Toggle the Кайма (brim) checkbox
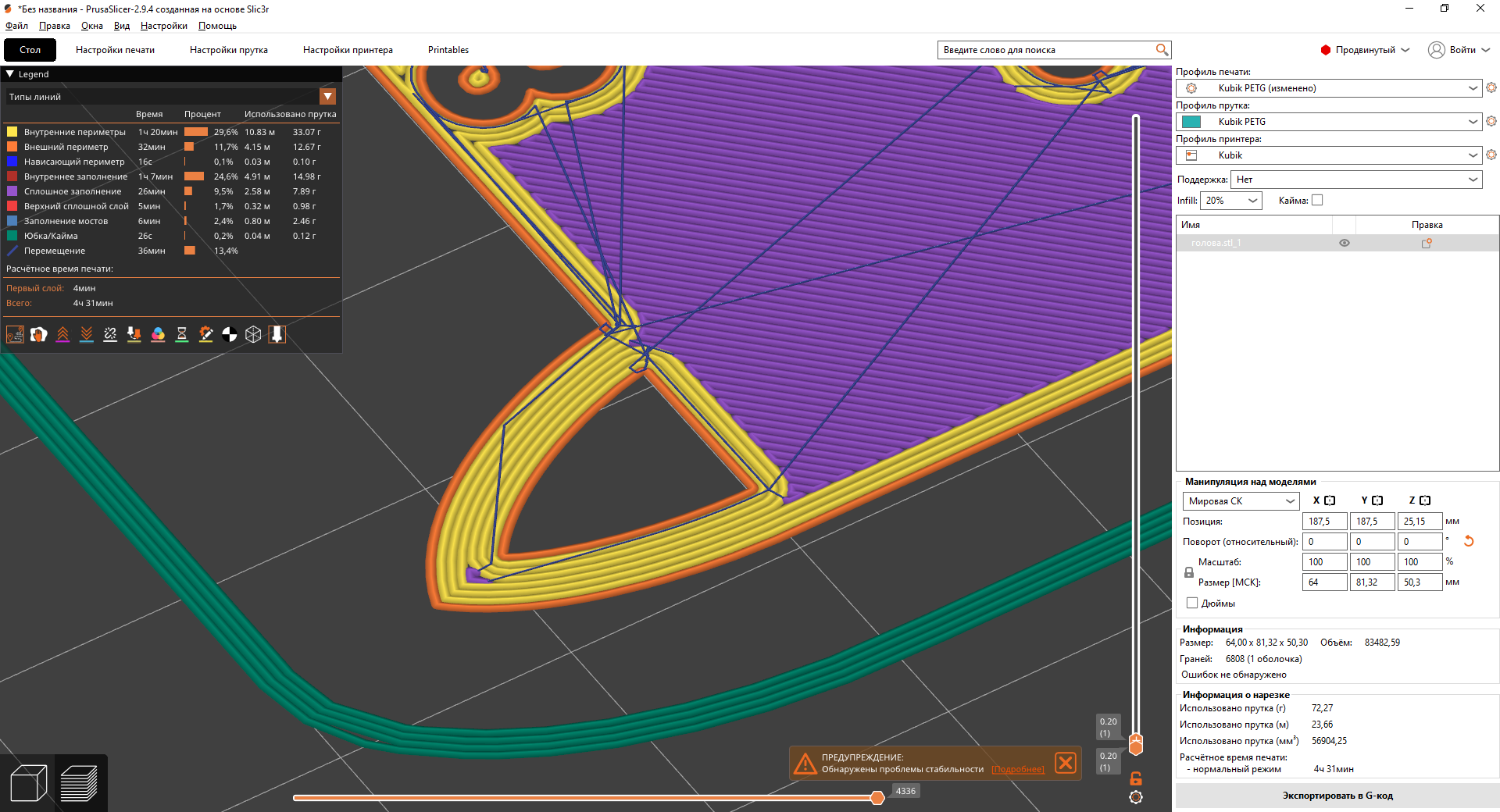The width and height of the screenshot is (1500, 812). (x=1317, y=201)
